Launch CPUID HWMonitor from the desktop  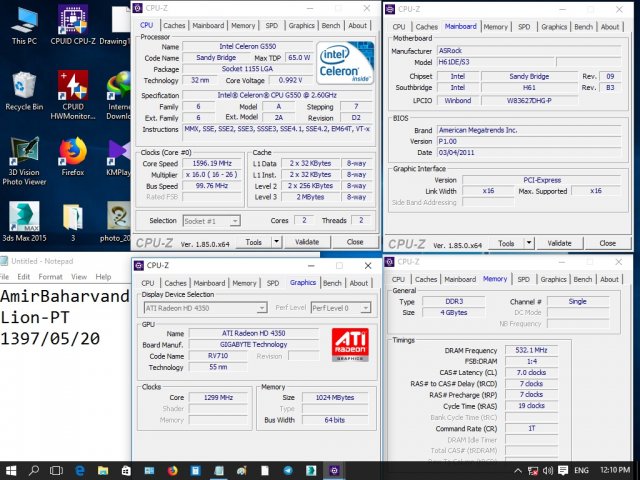click(72, 89)
